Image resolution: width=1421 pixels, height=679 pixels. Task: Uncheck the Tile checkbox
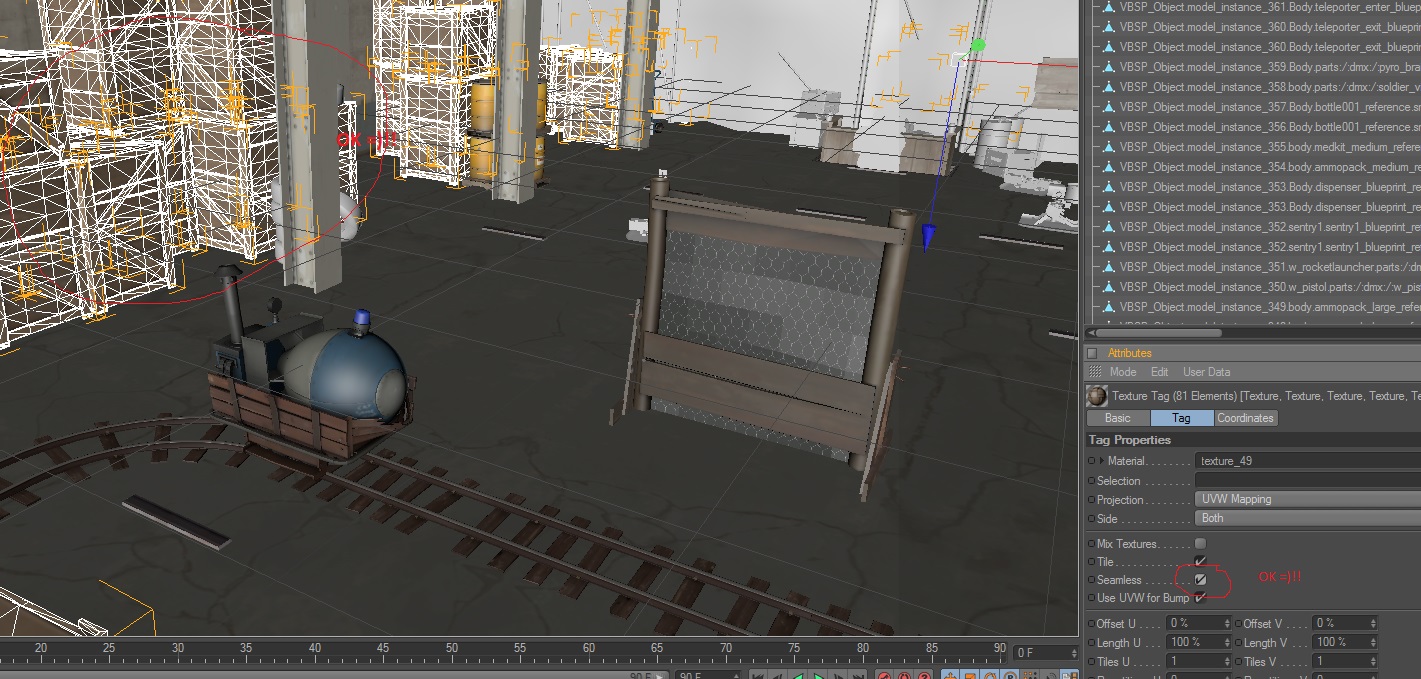click(x=1200, y=562)
